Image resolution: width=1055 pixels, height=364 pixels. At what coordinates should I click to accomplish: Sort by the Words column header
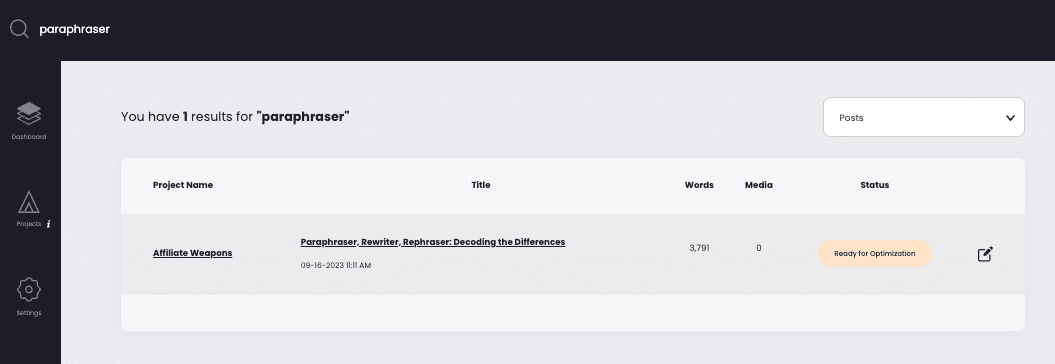pyautogui.click(x=699, y=185)
